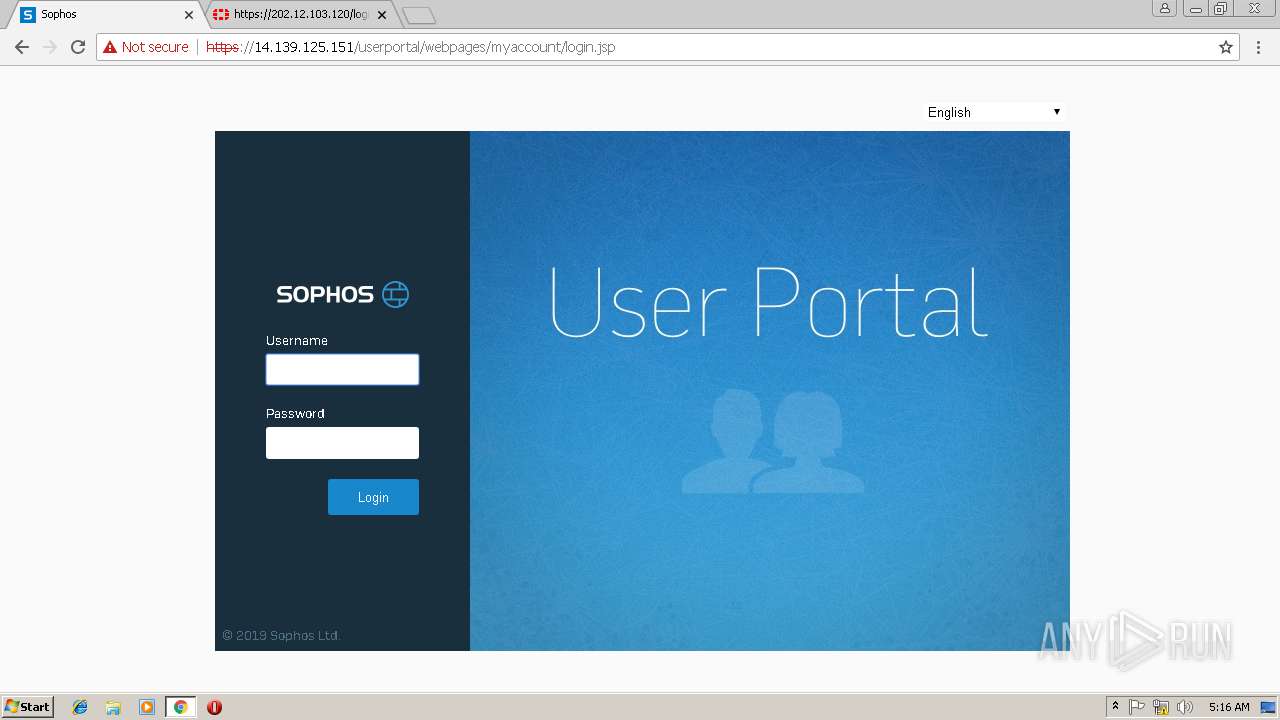The width and height of the screenshot is (1280, 720).
Task: Open Windows Explorer folder in taskbar
Action: pos(113,707)
